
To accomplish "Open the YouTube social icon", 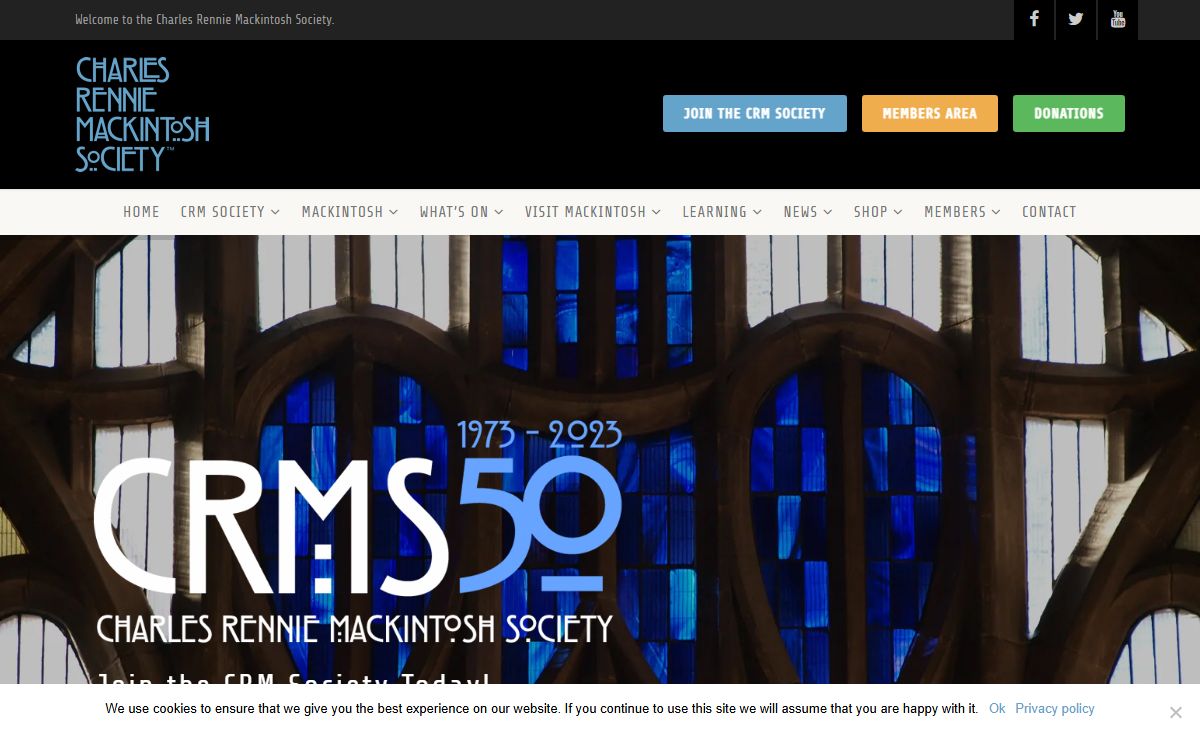I will pyautogui.click(x=1118, y=19).
